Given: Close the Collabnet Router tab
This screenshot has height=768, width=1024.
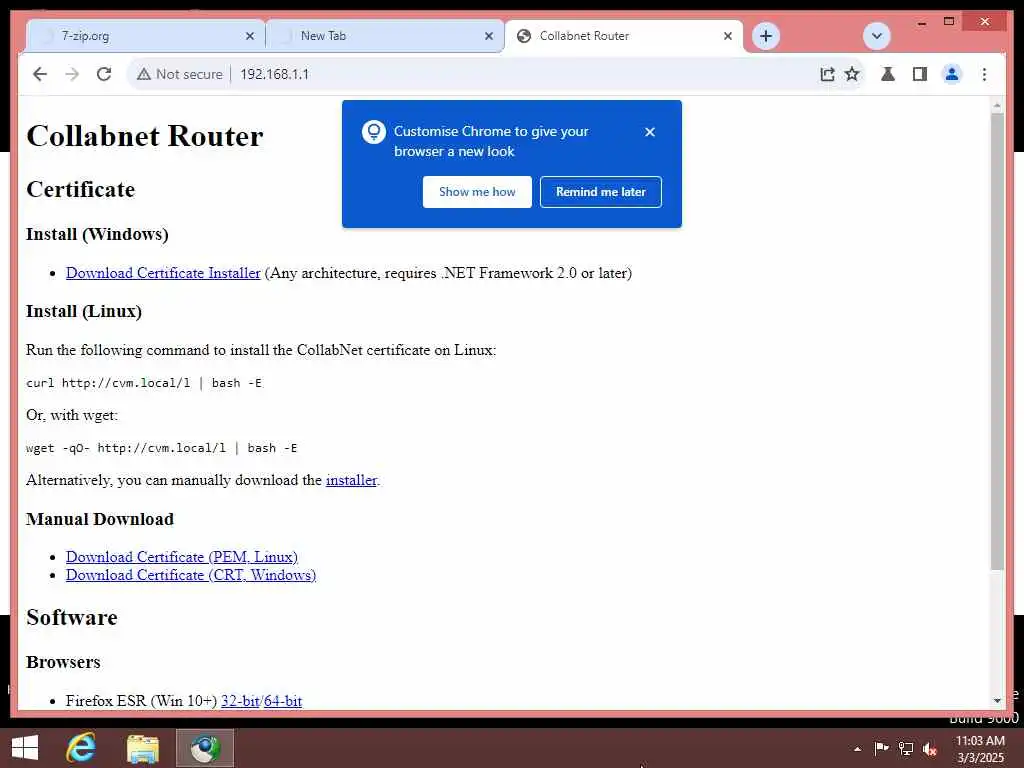Looking at the screenshot, I should point(728,36).
